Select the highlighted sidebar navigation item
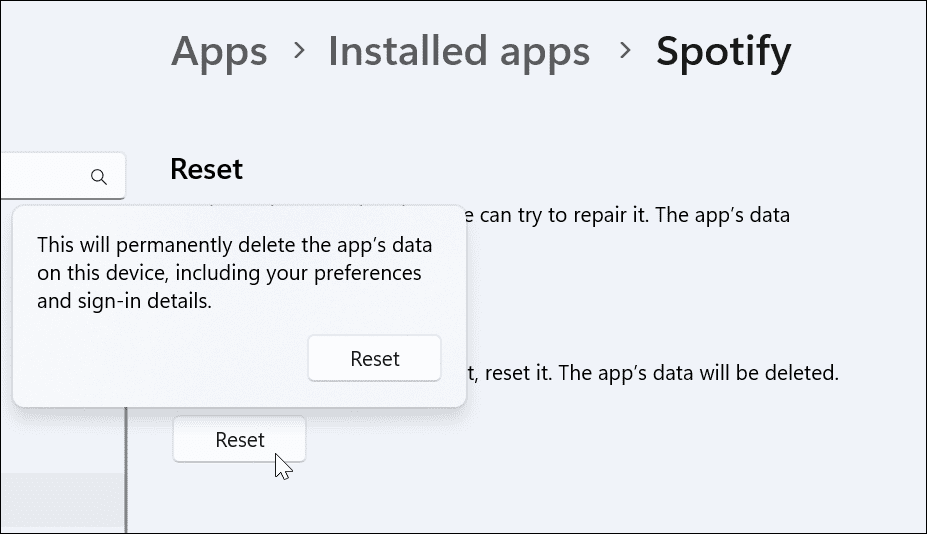This screenshot has height=534, width=927. pyautogui.click(x=60, y=498)
